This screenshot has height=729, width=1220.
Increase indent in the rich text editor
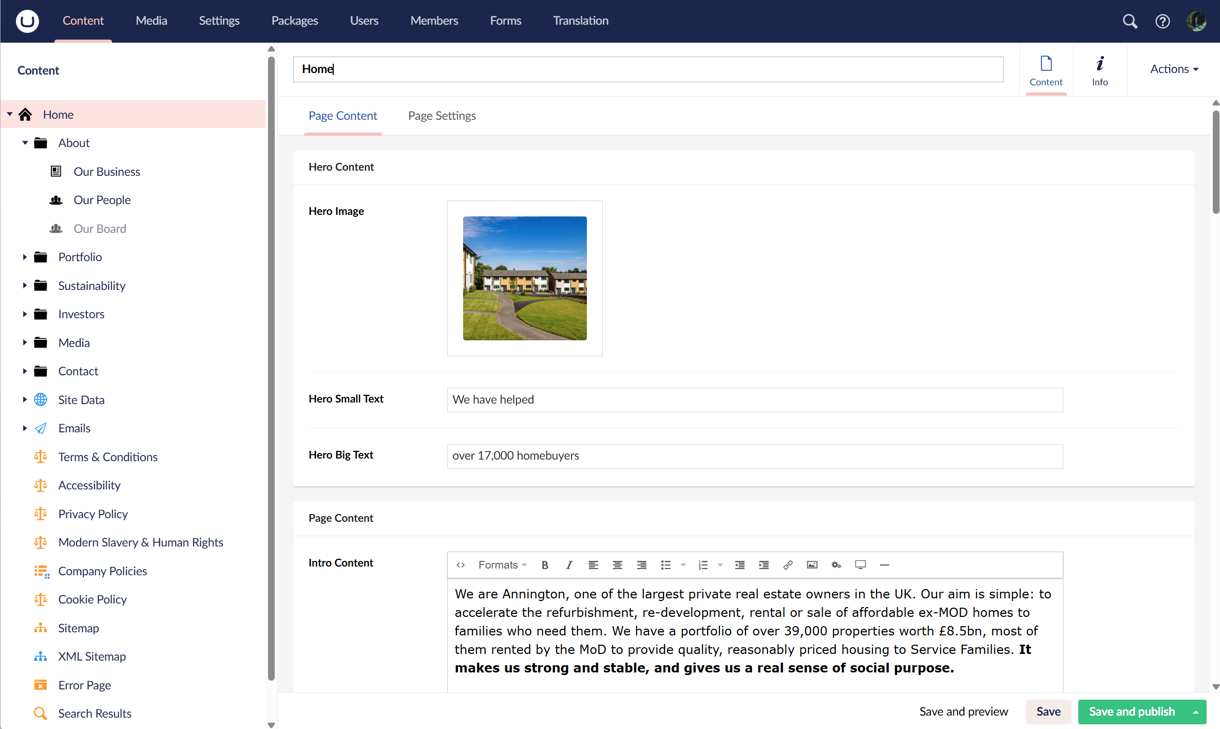[x=765, y=565]
